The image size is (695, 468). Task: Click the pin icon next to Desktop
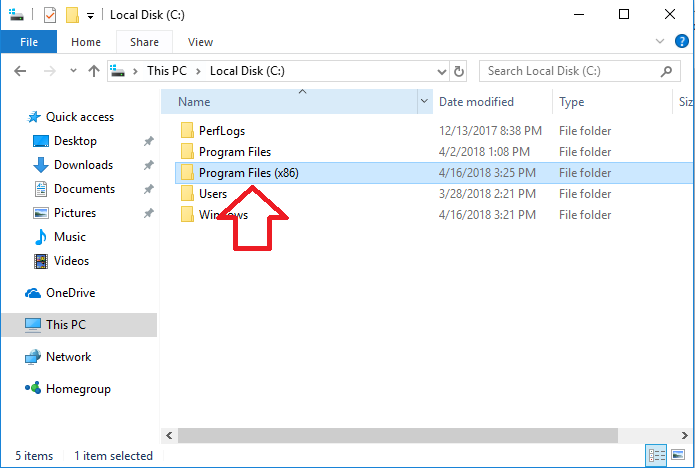click(x=148, y=141)
